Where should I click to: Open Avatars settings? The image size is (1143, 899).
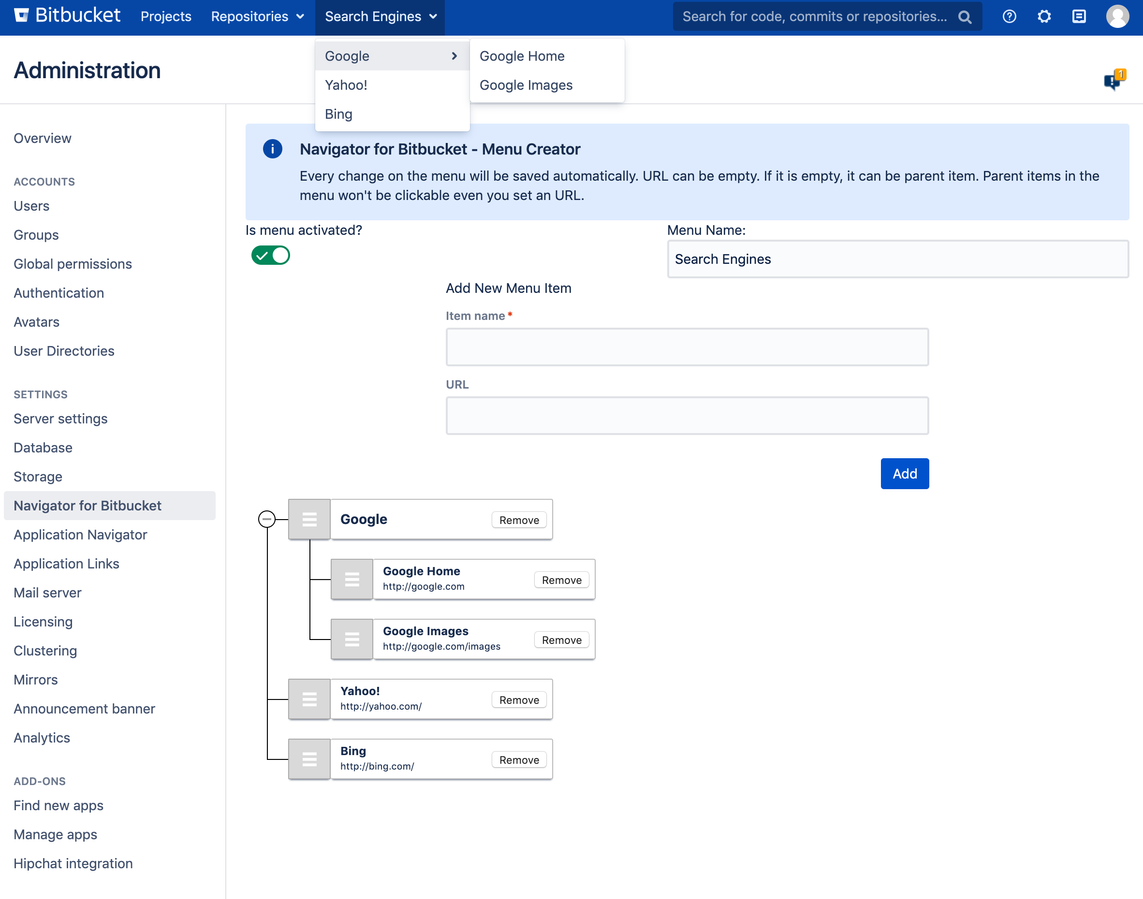[x=36, y=322]
